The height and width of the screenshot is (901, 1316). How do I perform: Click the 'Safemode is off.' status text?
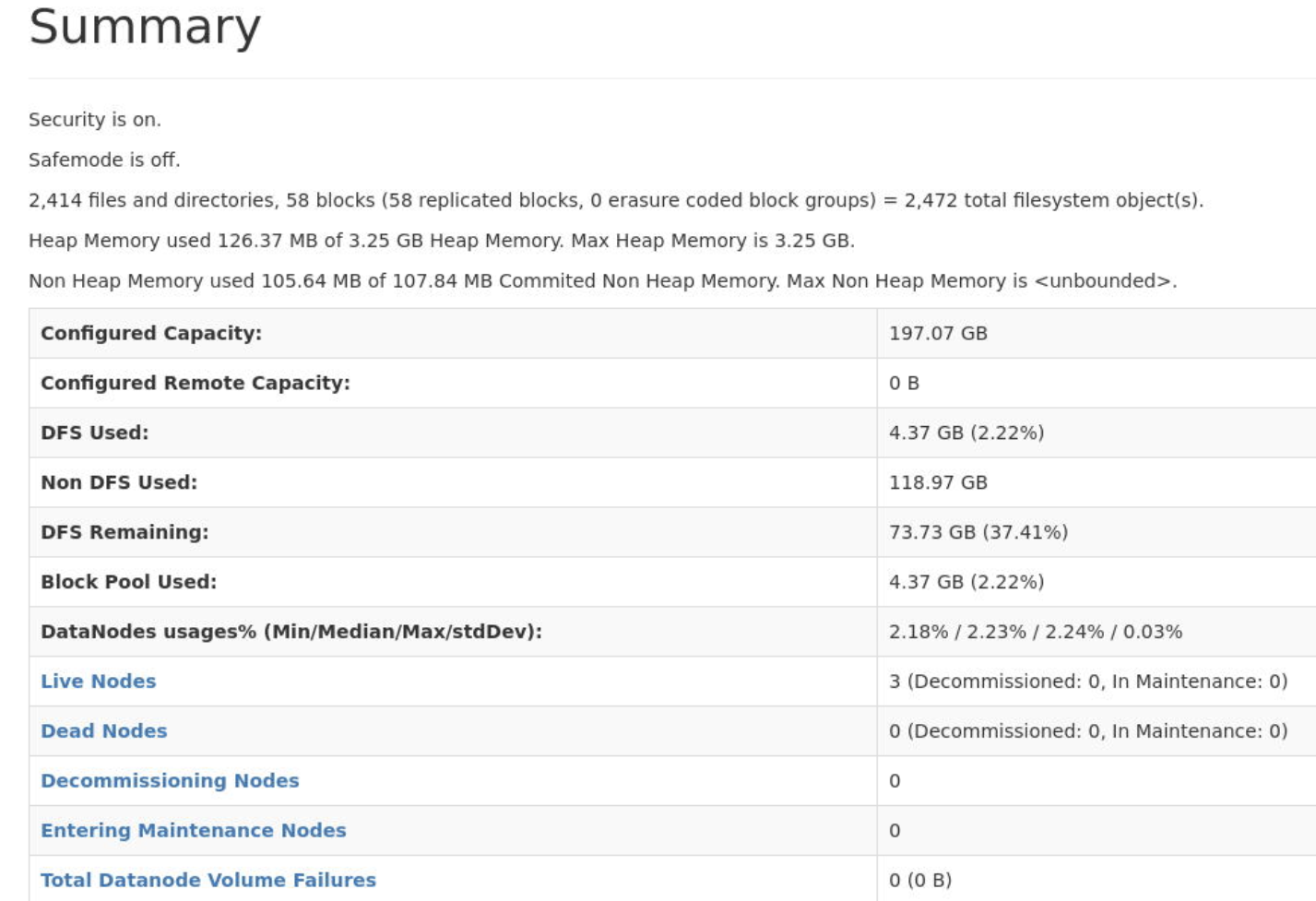104,160
